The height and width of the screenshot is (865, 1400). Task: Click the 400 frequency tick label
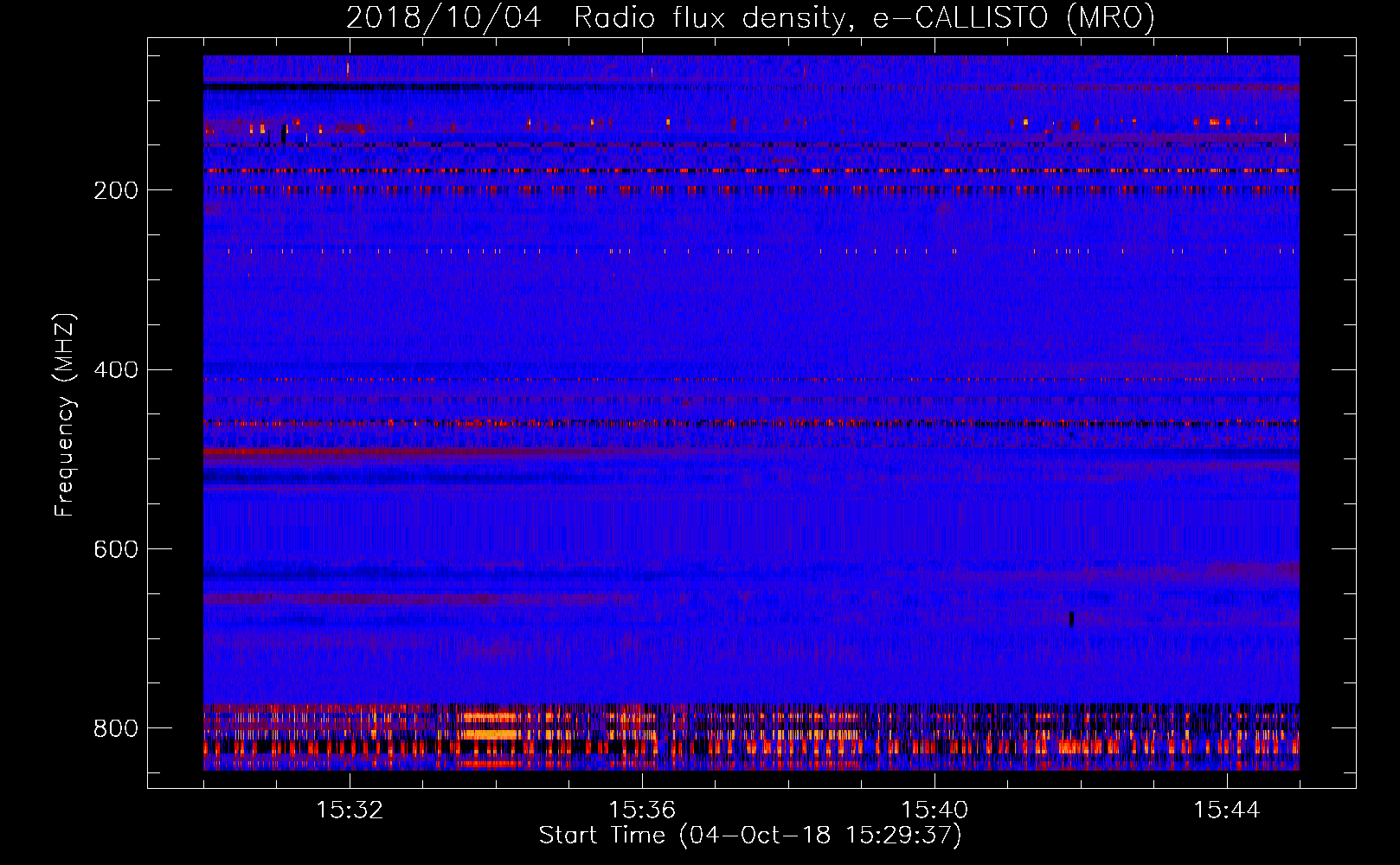116,370
